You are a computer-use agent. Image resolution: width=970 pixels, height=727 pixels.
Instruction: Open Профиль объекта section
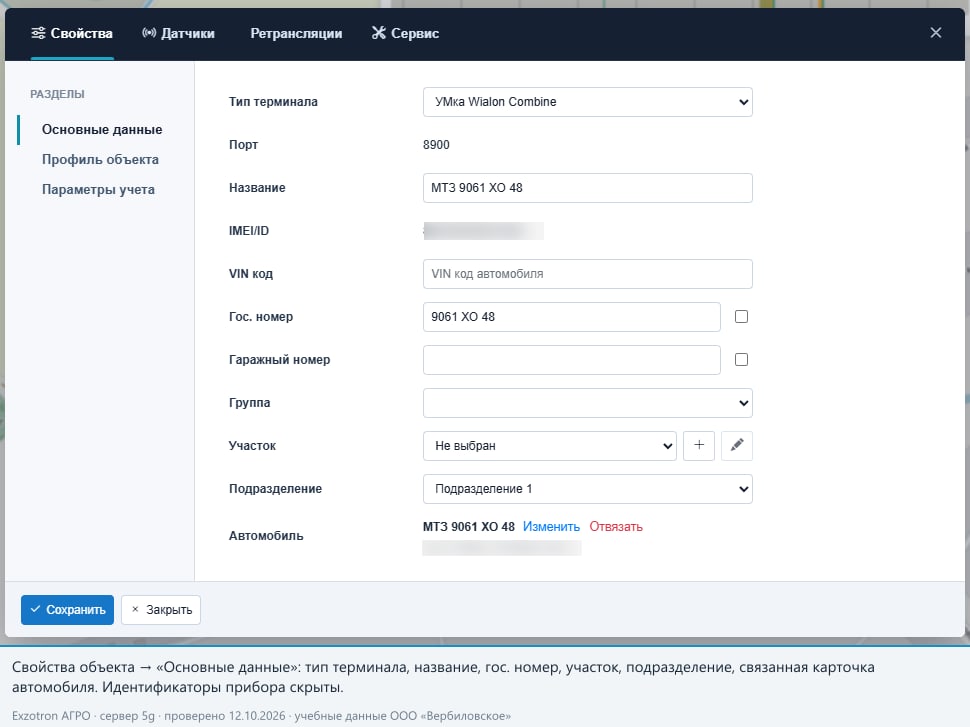(100, 160)
